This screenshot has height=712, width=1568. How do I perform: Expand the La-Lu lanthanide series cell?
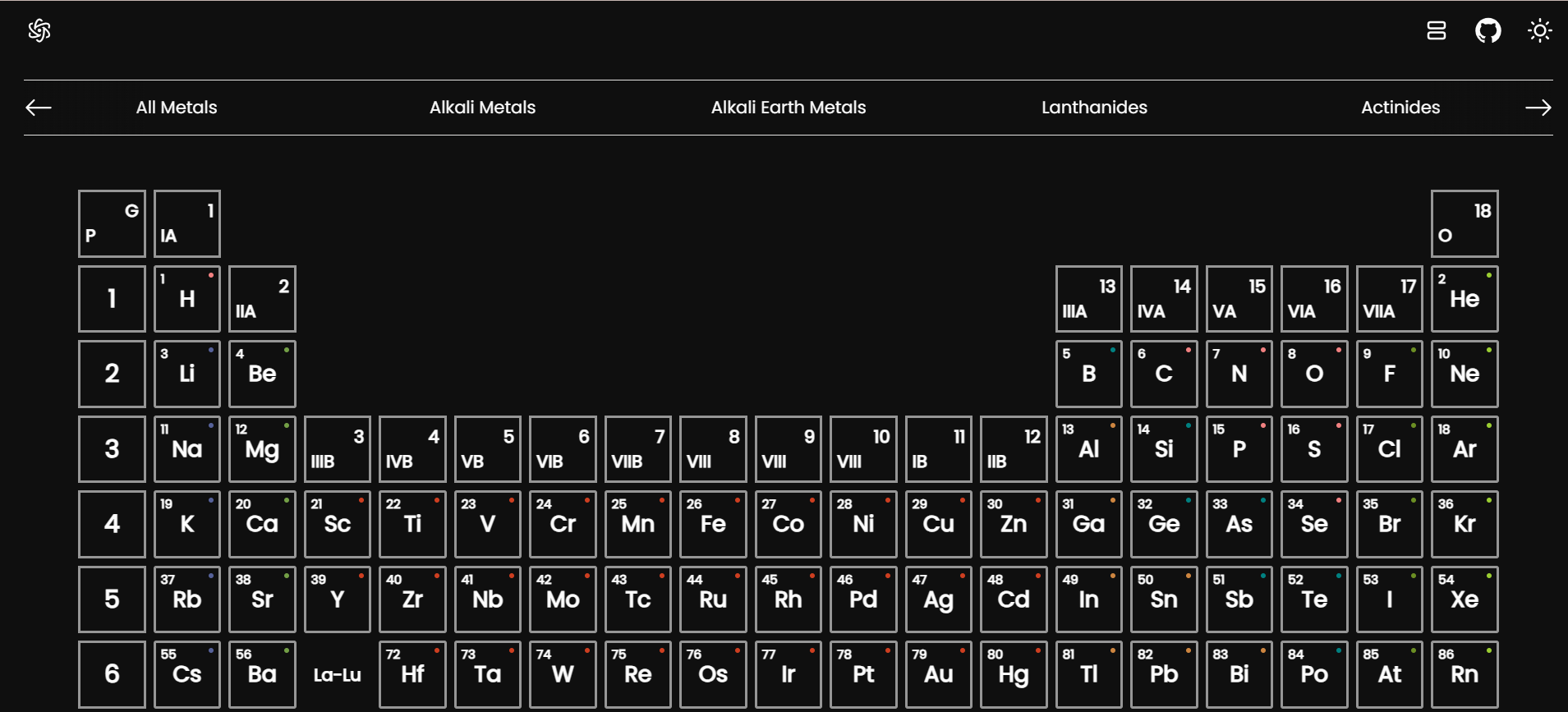338,675
